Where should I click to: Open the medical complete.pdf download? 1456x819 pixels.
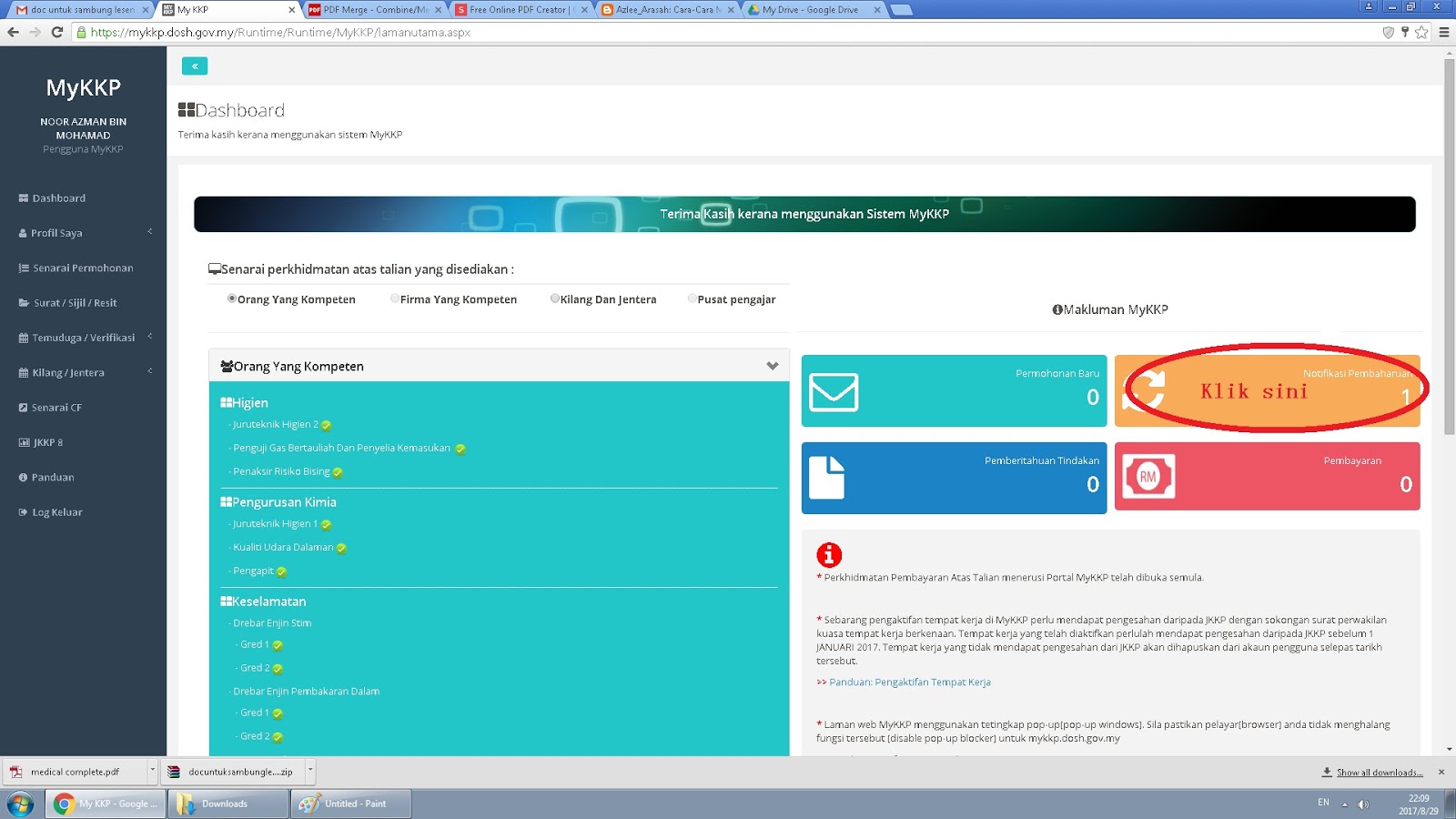(x=75, y=772)
